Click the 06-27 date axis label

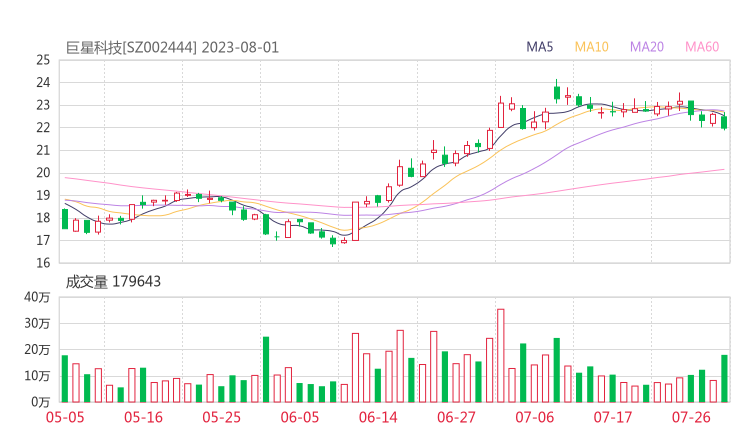[456, 417]
